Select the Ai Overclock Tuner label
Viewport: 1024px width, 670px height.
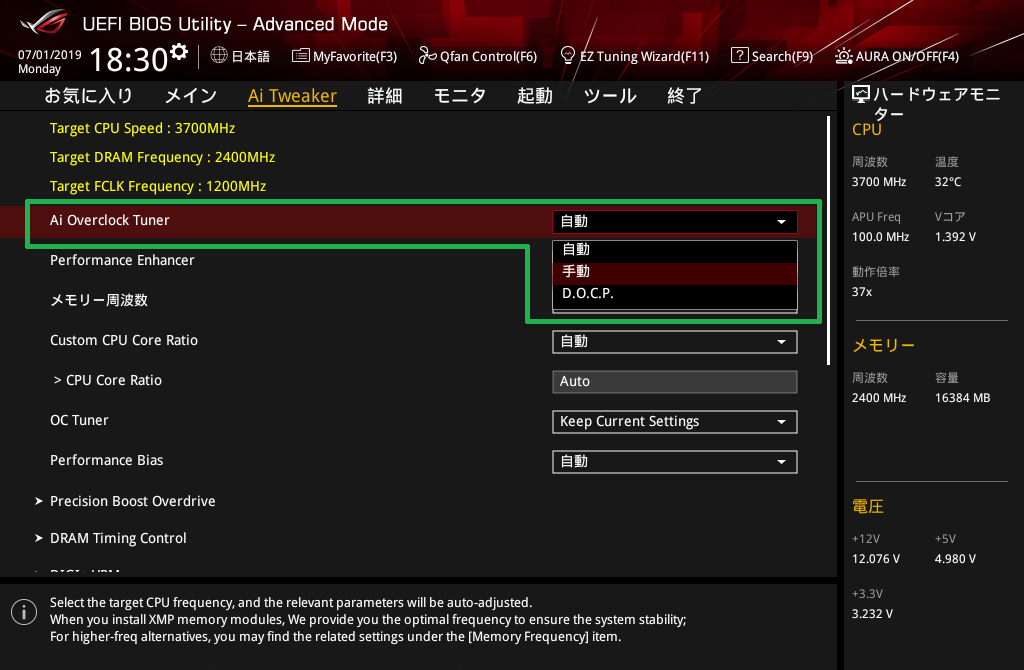point(110,221)
